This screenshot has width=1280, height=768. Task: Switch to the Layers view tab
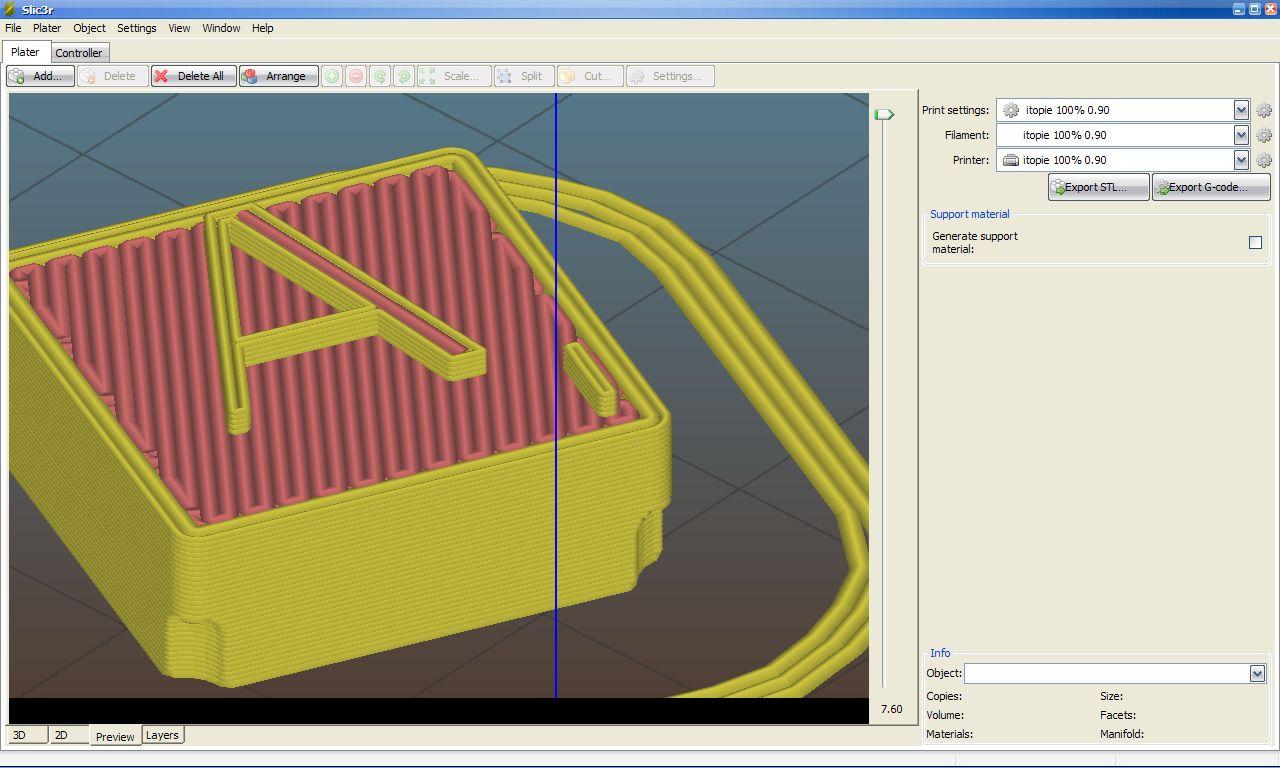click(162, 735)
